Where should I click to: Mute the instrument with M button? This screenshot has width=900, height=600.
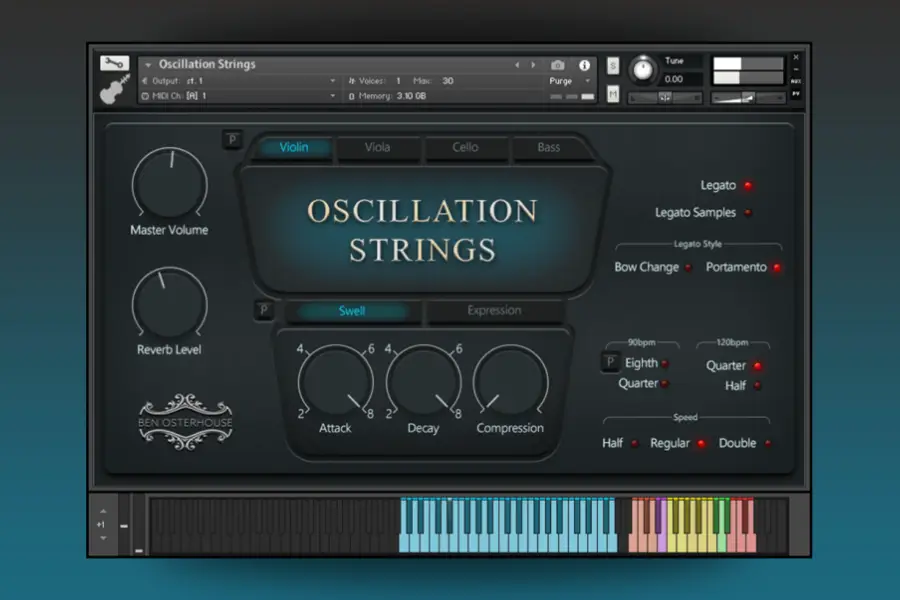(613, 94)
